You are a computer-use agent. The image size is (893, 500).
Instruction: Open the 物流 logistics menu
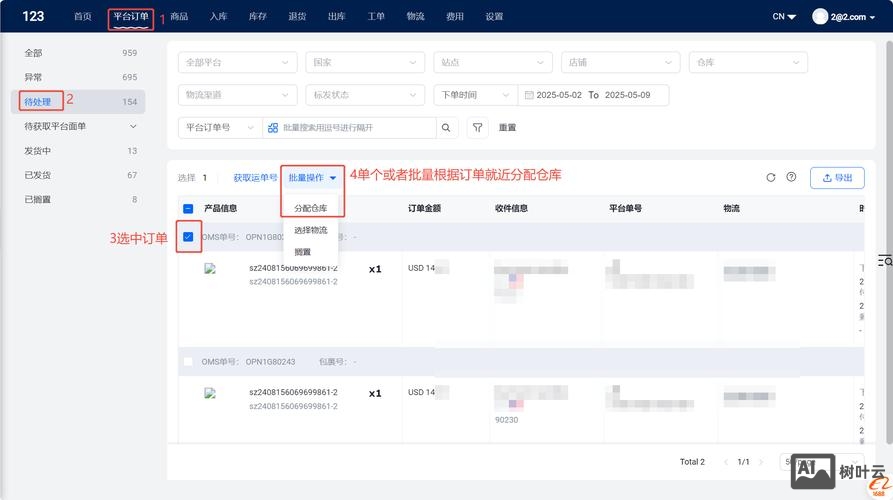coord(415,17)
